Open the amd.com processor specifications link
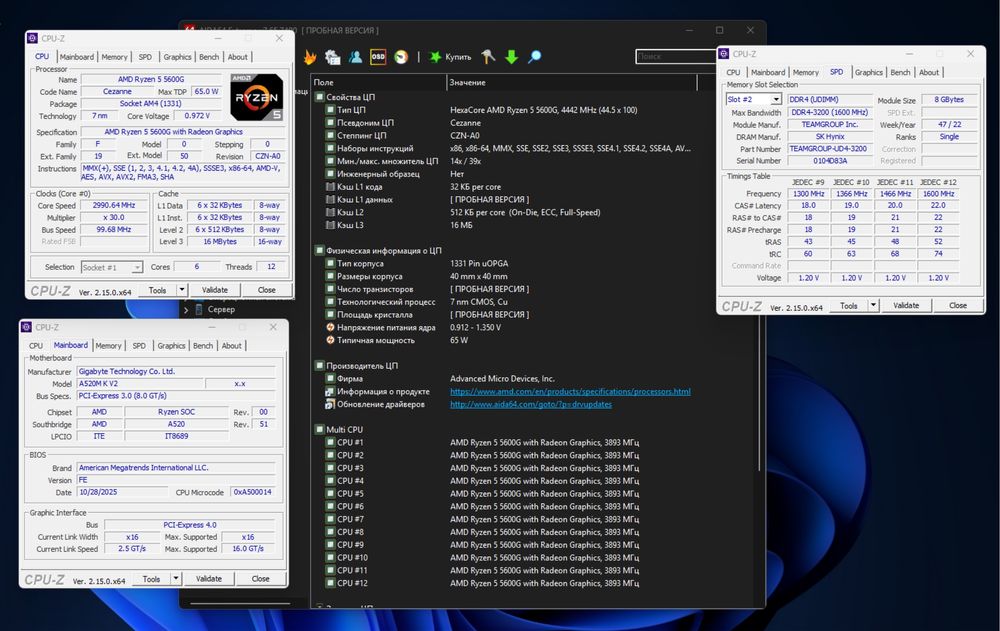Viewport: 1000px width, 631px height. [570, 392]
